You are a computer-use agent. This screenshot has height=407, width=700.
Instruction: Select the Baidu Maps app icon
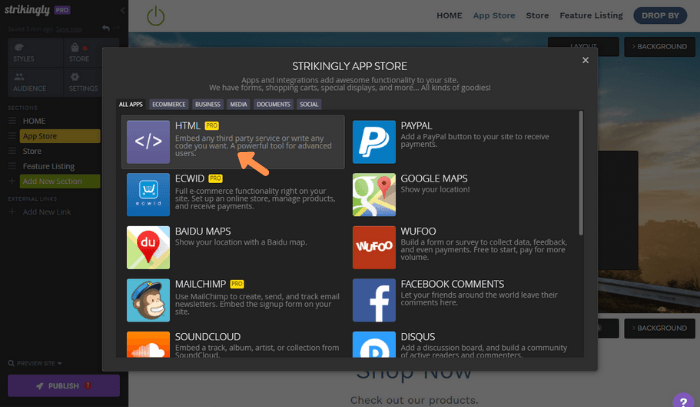click(148, 247)
